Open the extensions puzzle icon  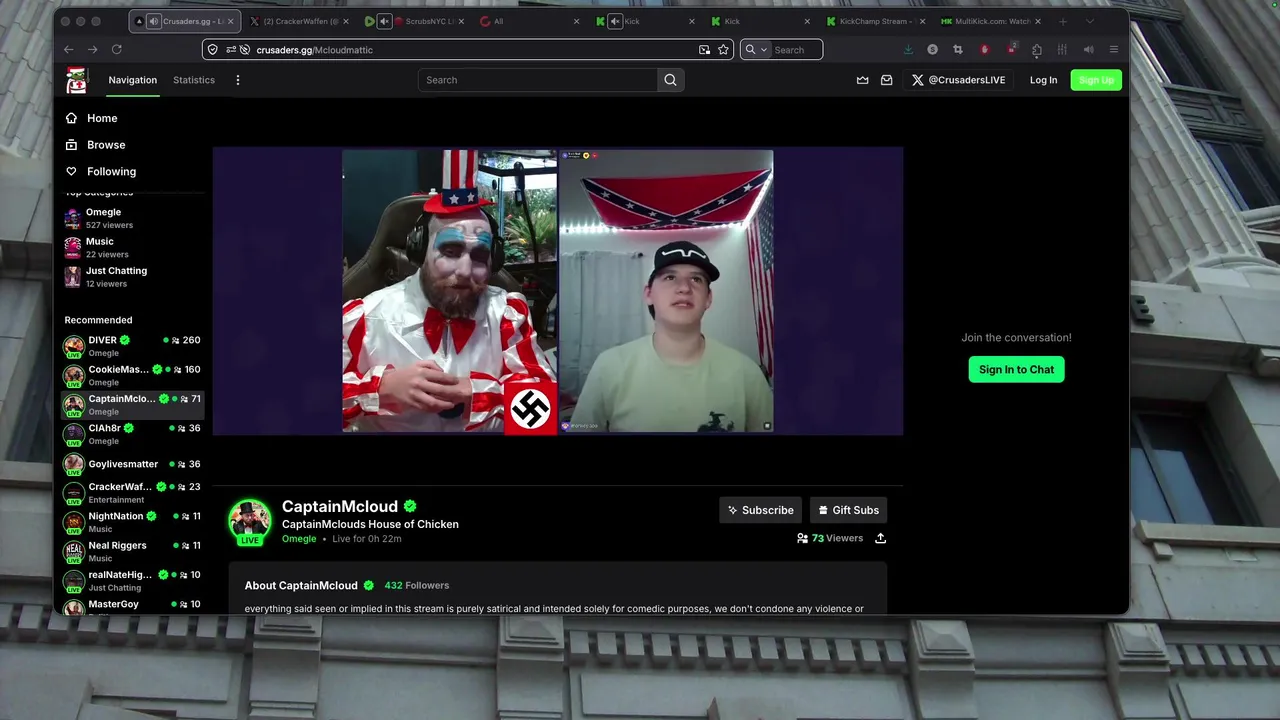(1036, 49)
